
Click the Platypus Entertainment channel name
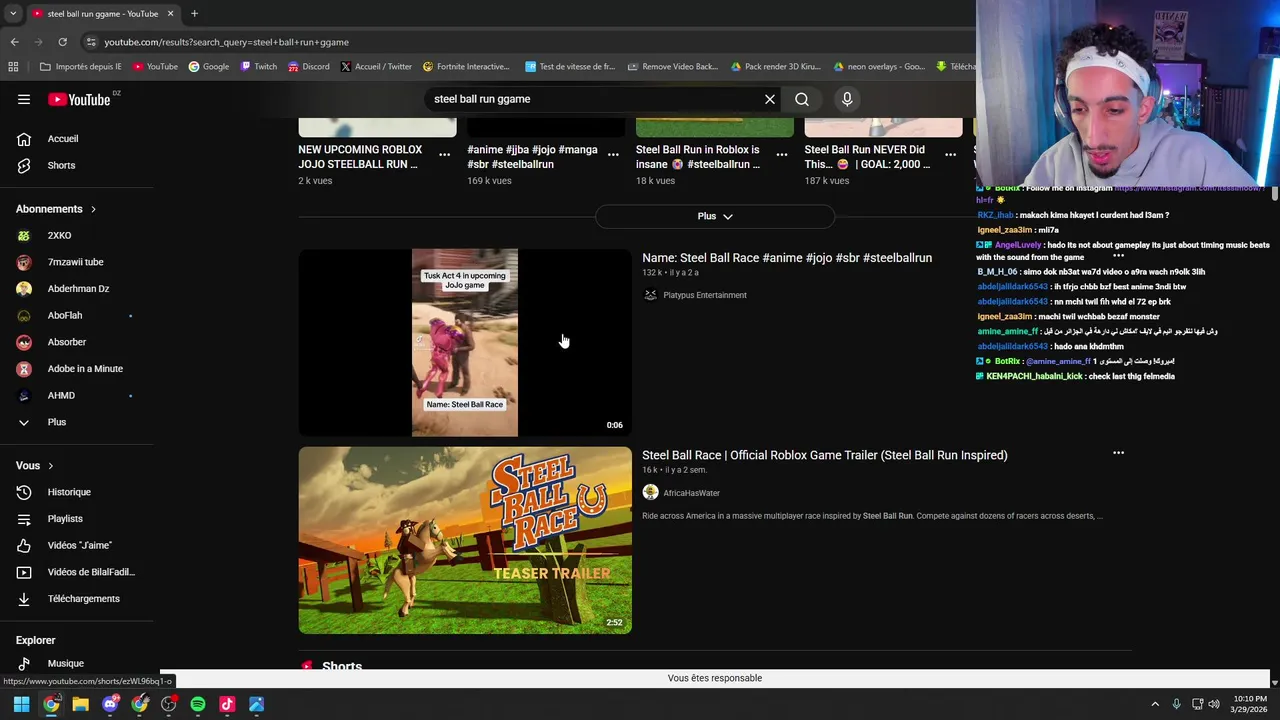pos(705,295)
